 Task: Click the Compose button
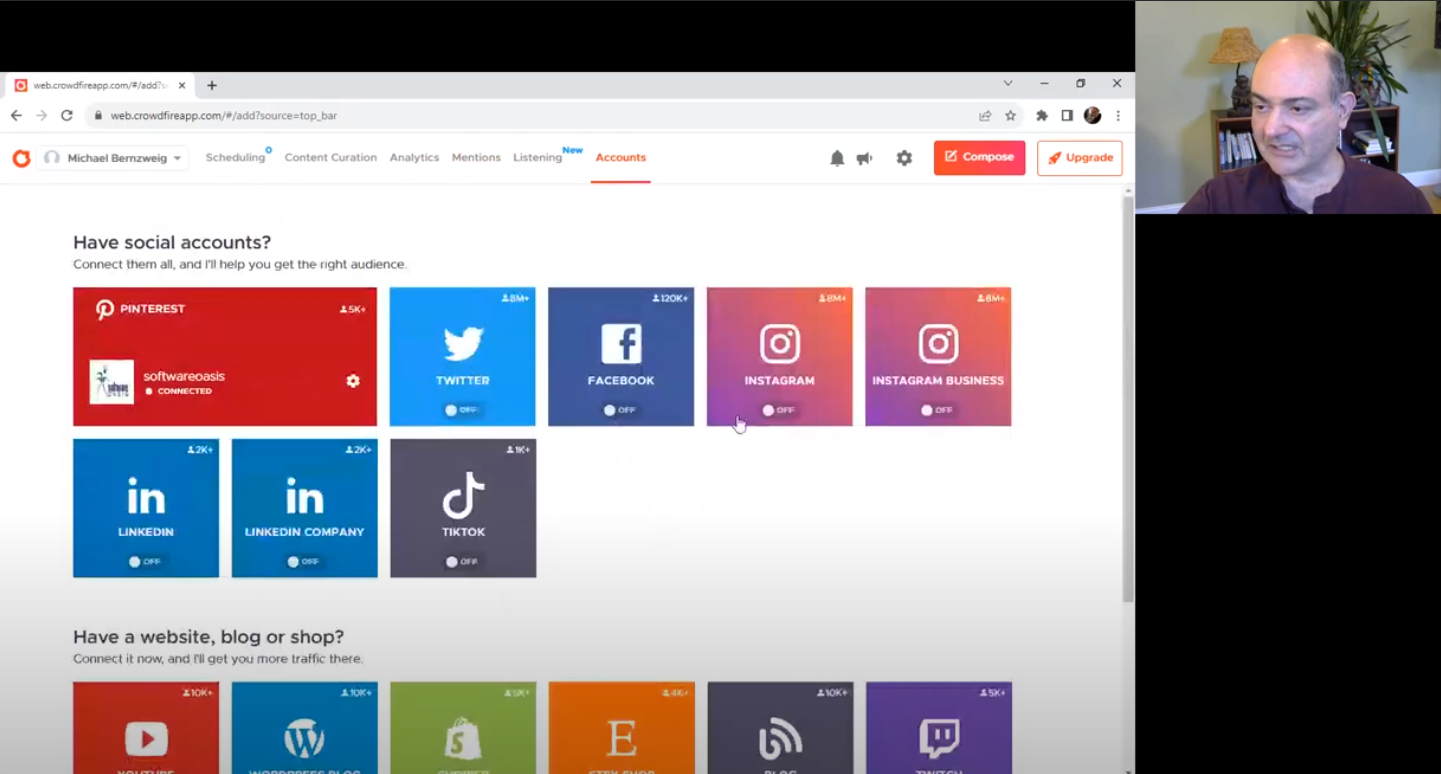[x=978, y=157]
